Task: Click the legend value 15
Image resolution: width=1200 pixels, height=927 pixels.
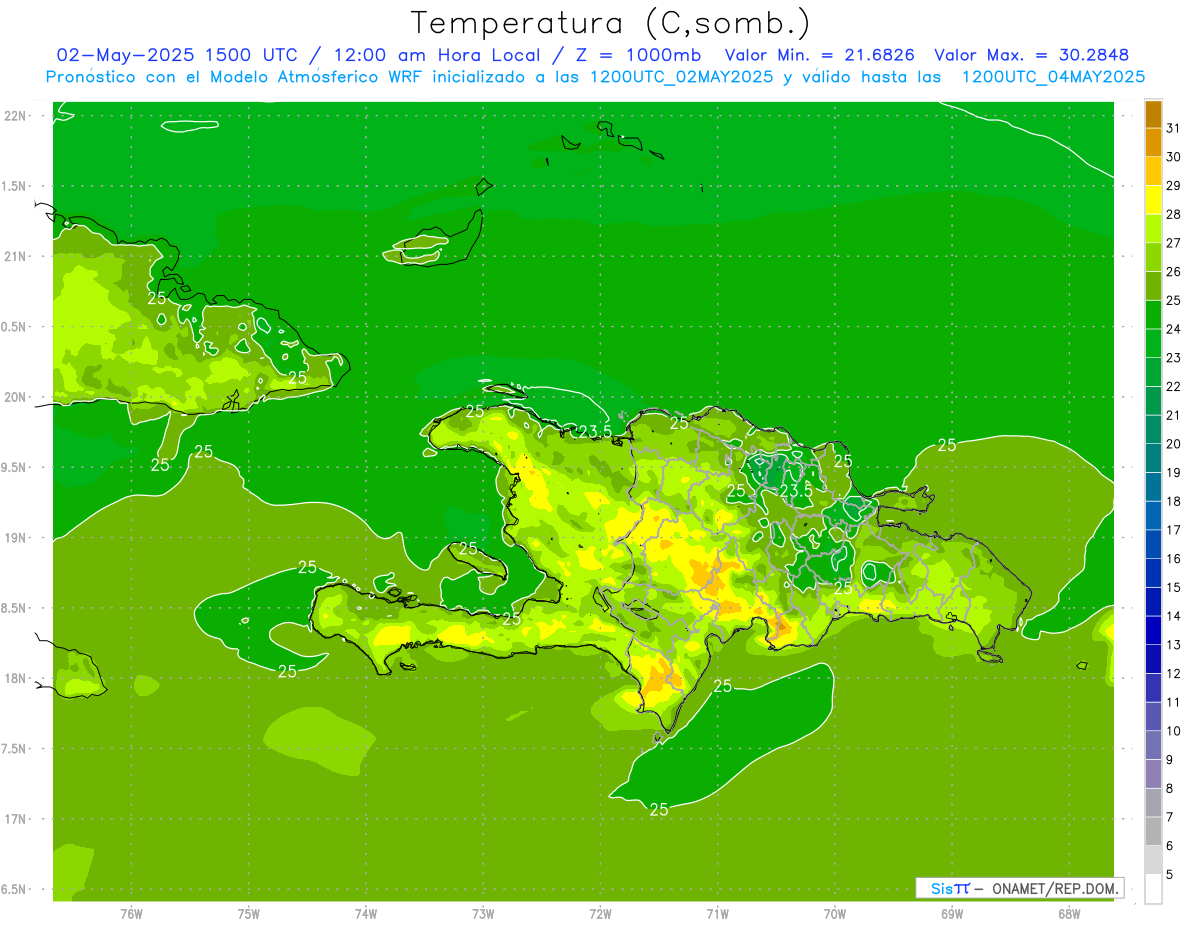Action: [1174, 587]
